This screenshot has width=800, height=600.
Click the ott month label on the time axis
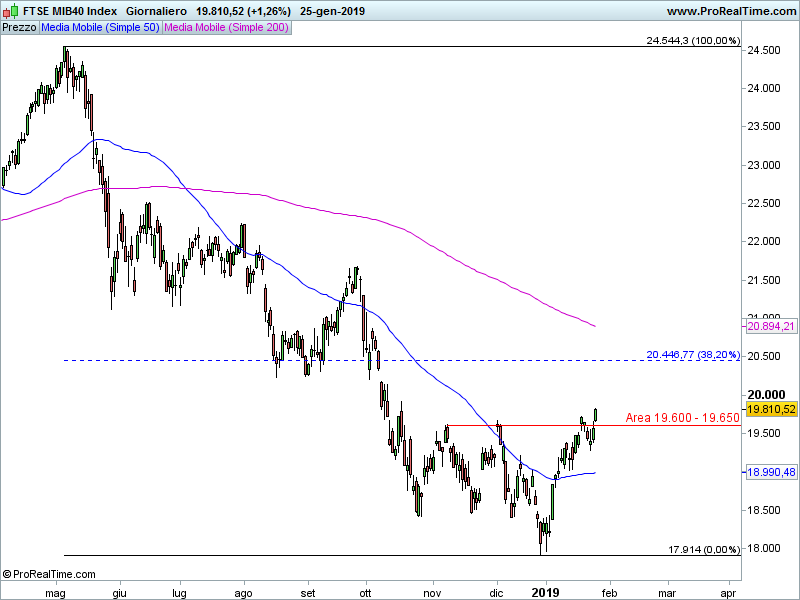click(365, 593)
